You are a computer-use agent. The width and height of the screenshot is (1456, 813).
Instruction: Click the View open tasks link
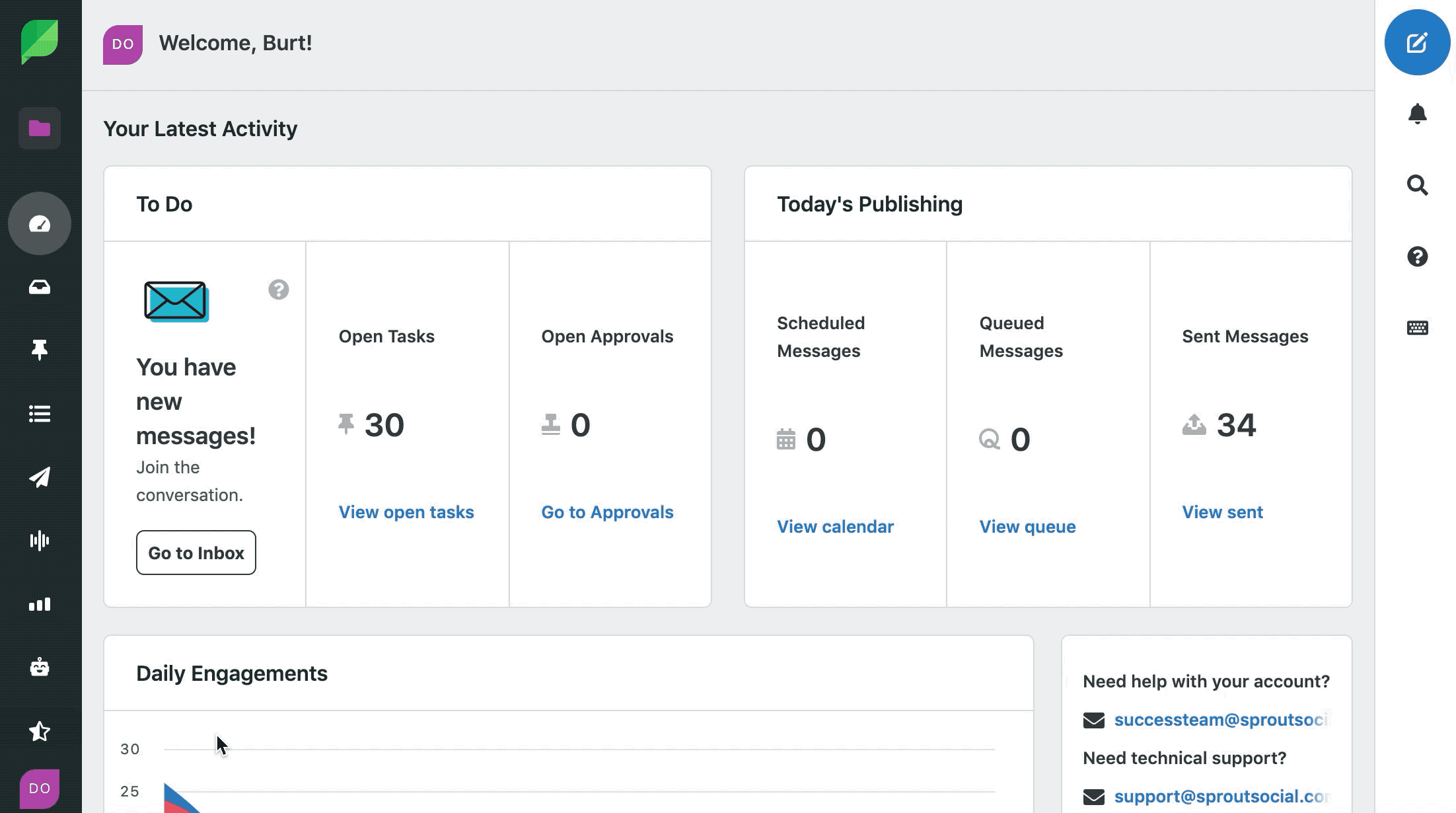pyautogui.click(x=406, y=512)
